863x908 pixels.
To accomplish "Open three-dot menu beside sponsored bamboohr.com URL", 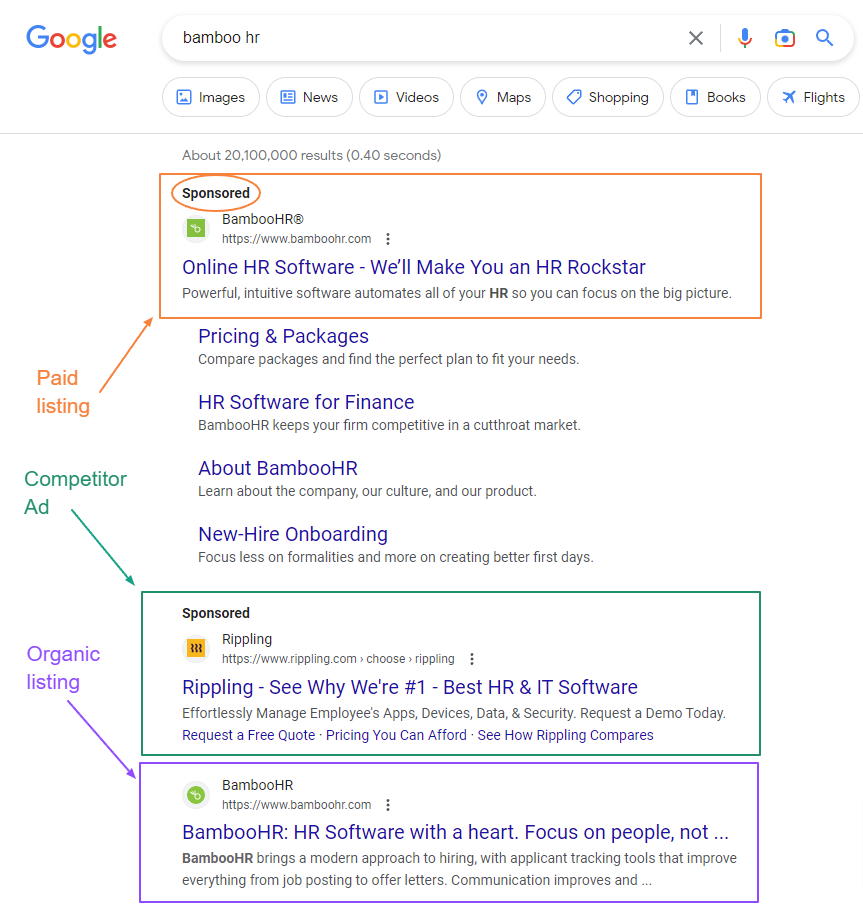I will pos(388,239).
